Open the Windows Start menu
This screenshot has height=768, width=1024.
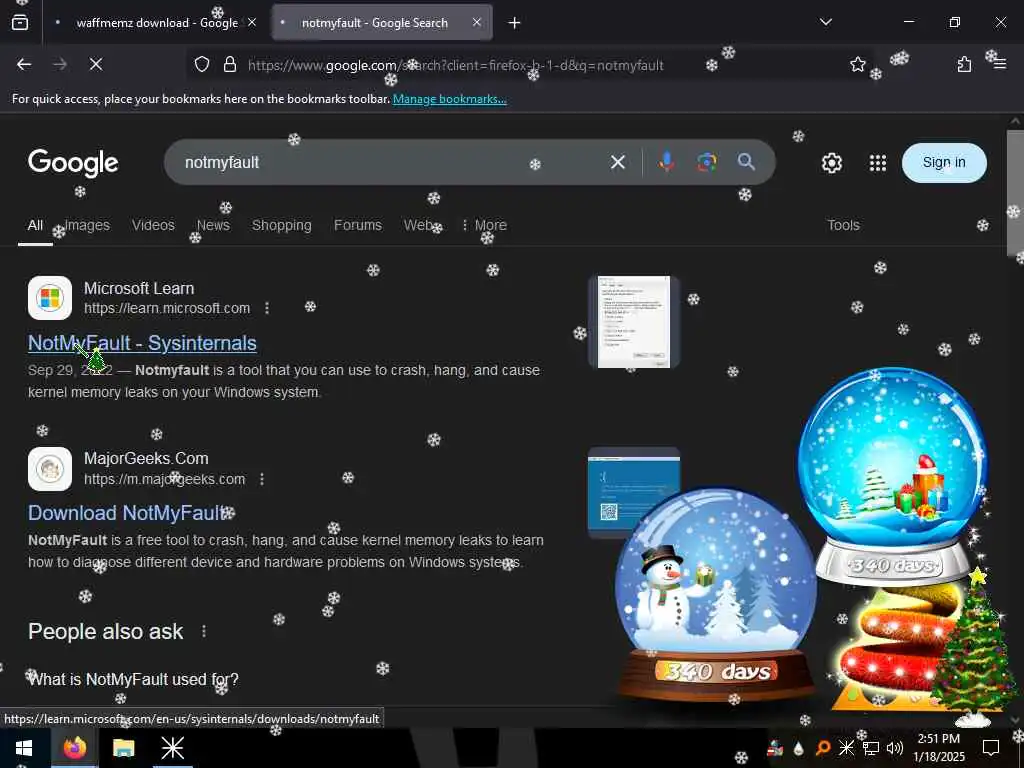pyautogui.click(x=24, y=748)
